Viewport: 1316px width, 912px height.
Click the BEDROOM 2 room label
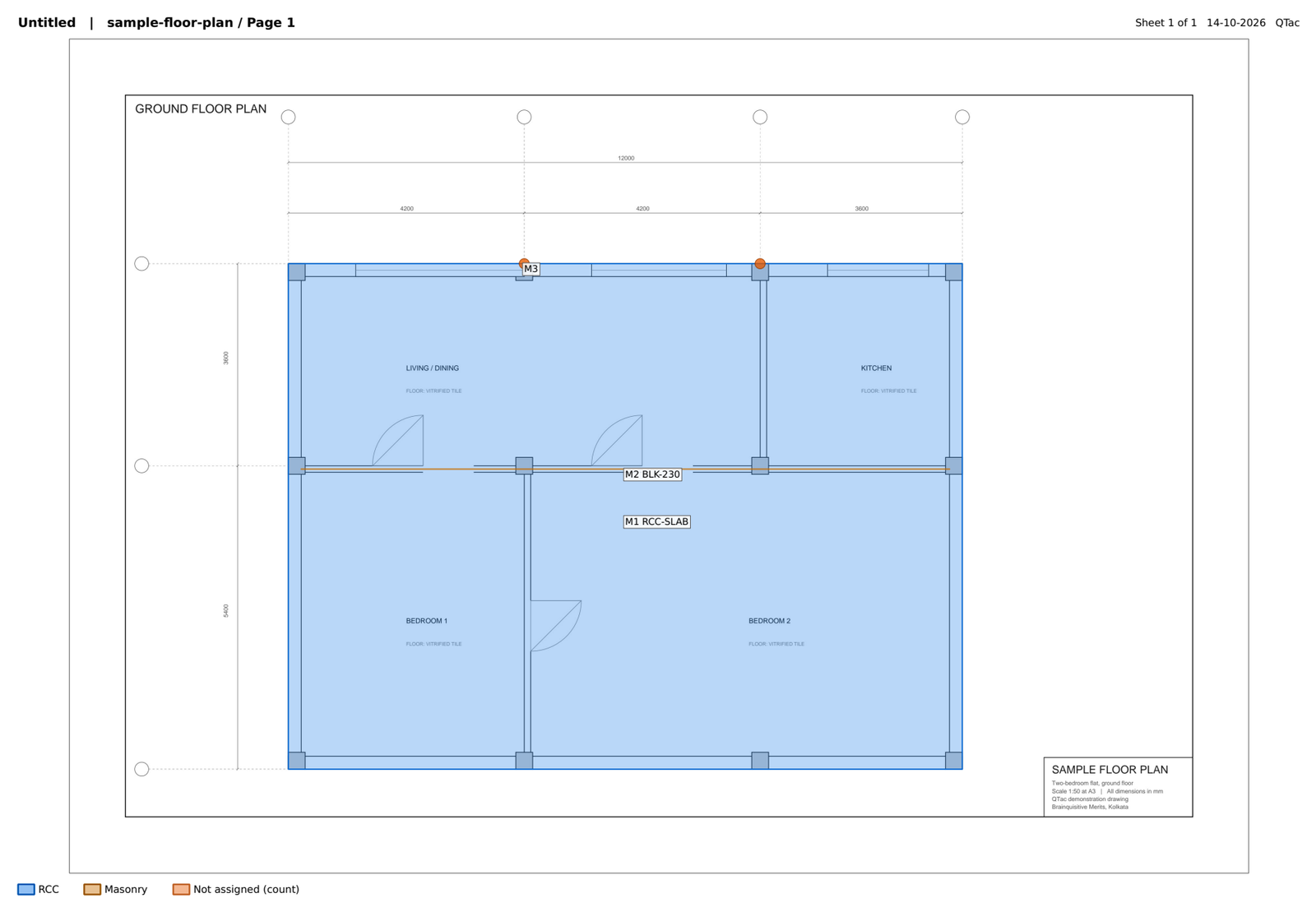point(770,621)
